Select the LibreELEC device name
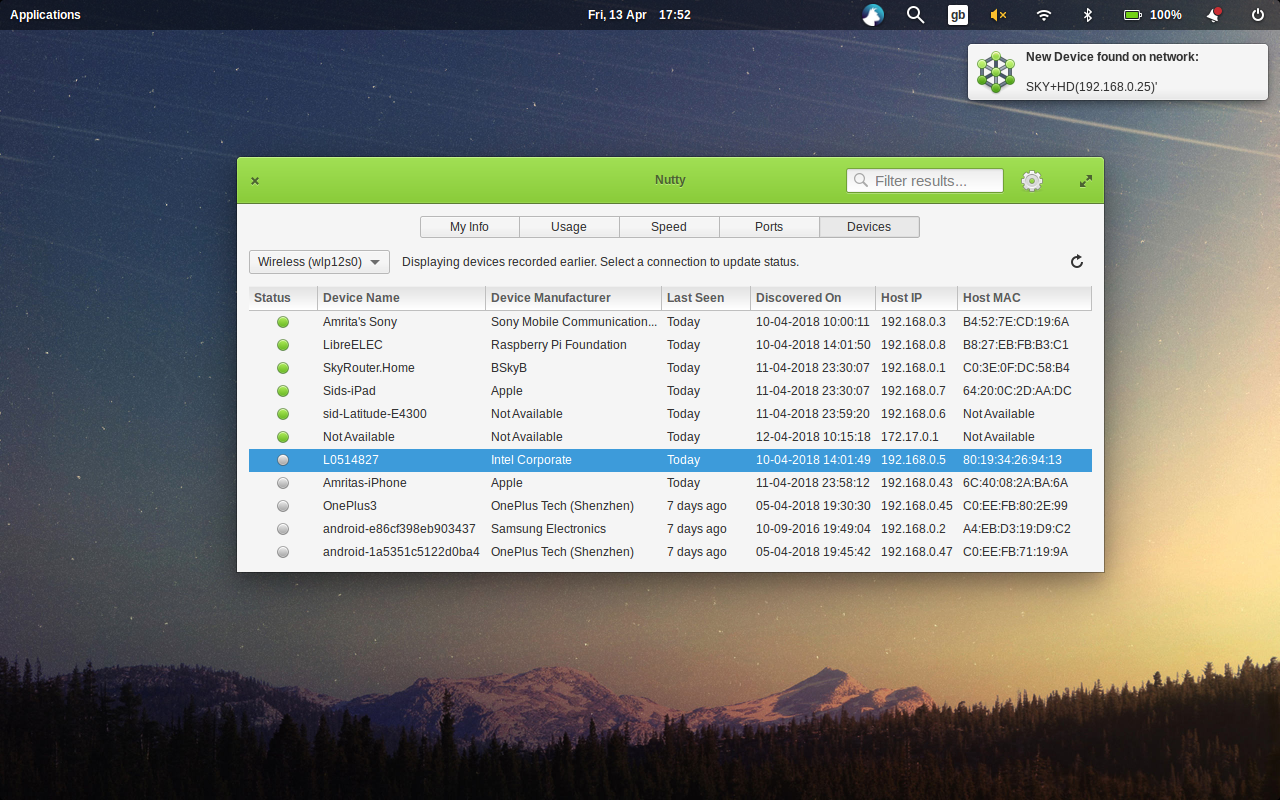This screenshot has width=1280, height=800. tap(353, 345)
